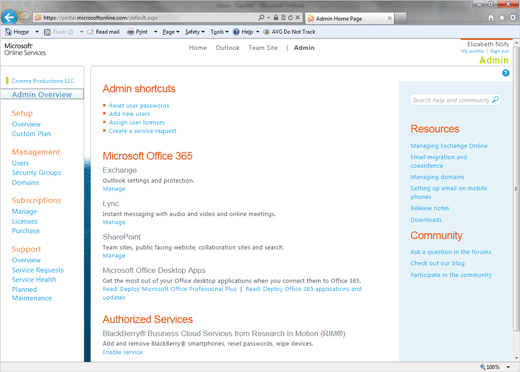The width and height of the screenshot is (520, 372).
Task: Click Read: Deploy Microsoft Office Professional Plus
Action: (x=169, y=289)
